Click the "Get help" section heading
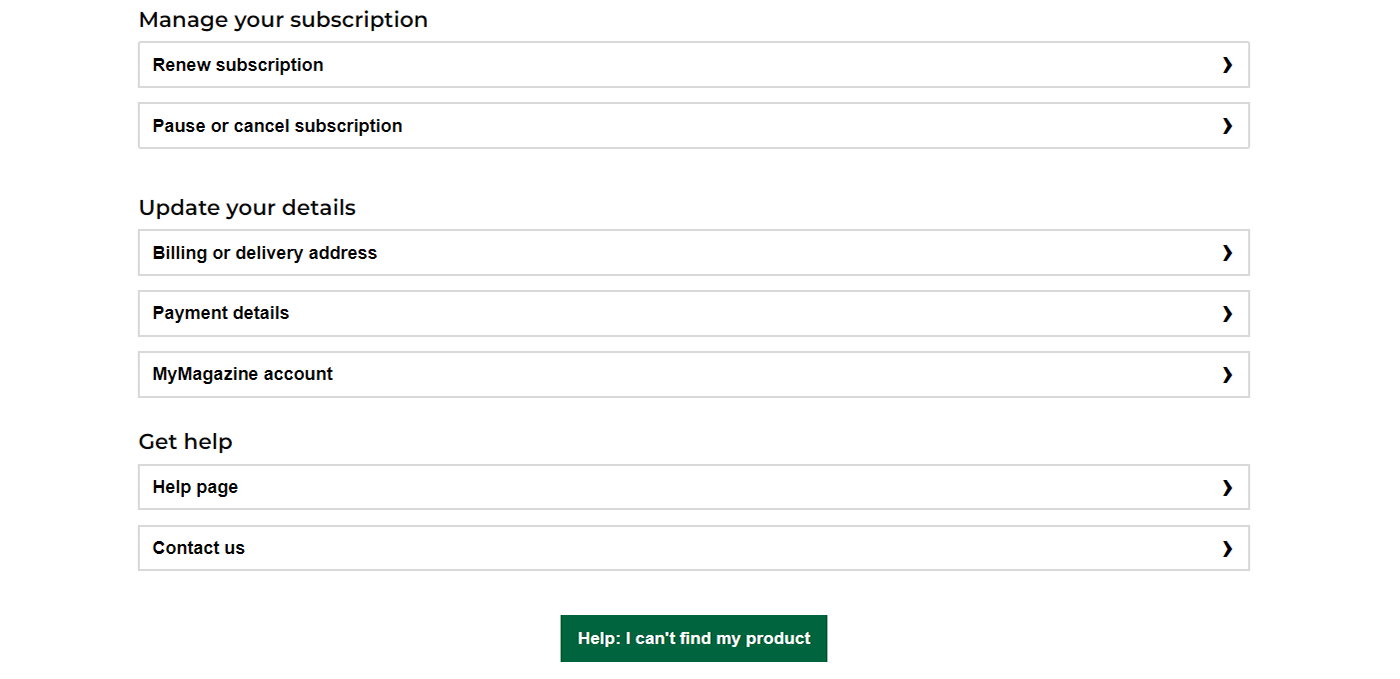 pyautogui.click(x=185, y=442)
